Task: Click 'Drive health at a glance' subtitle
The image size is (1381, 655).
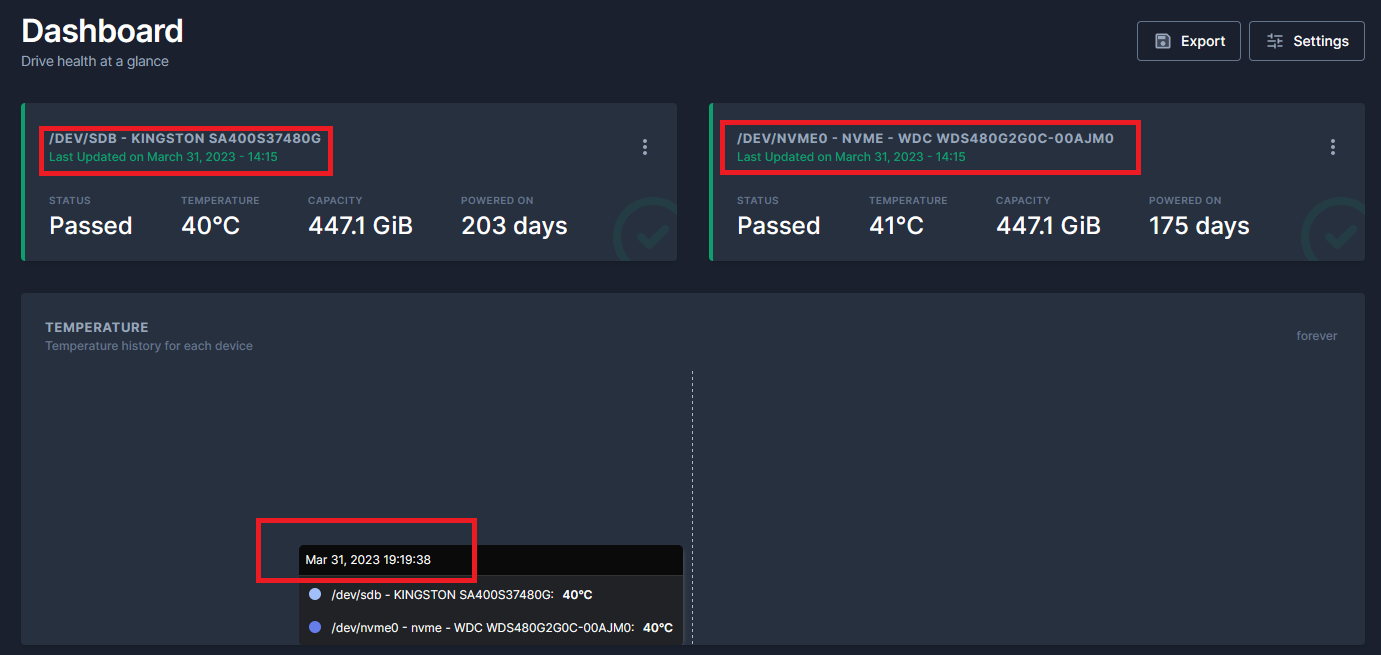Action: 95,61
